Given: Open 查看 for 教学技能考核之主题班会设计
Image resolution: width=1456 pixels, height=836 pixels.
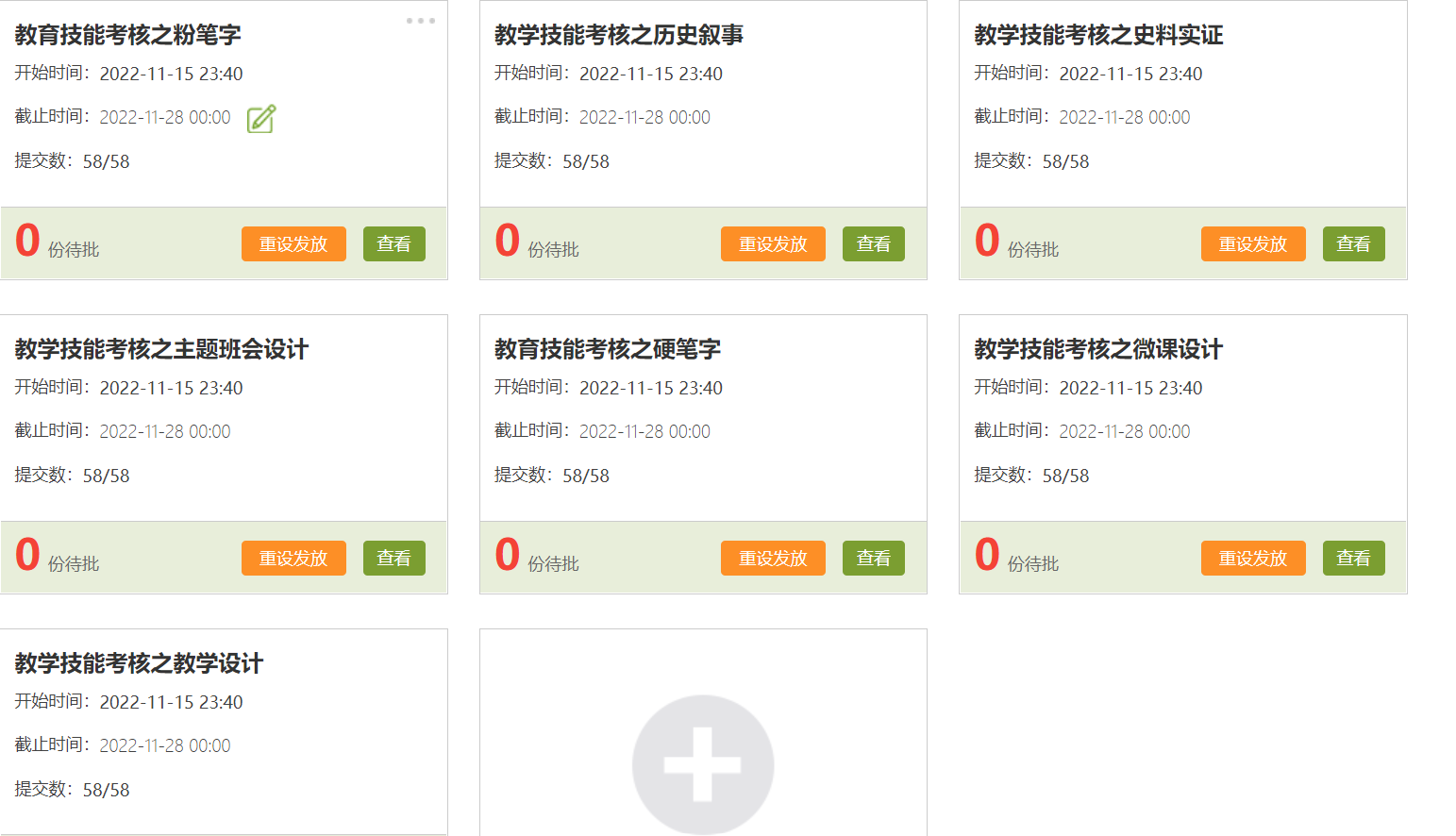Looking at the screenshot, I should [x=393, y=559].
